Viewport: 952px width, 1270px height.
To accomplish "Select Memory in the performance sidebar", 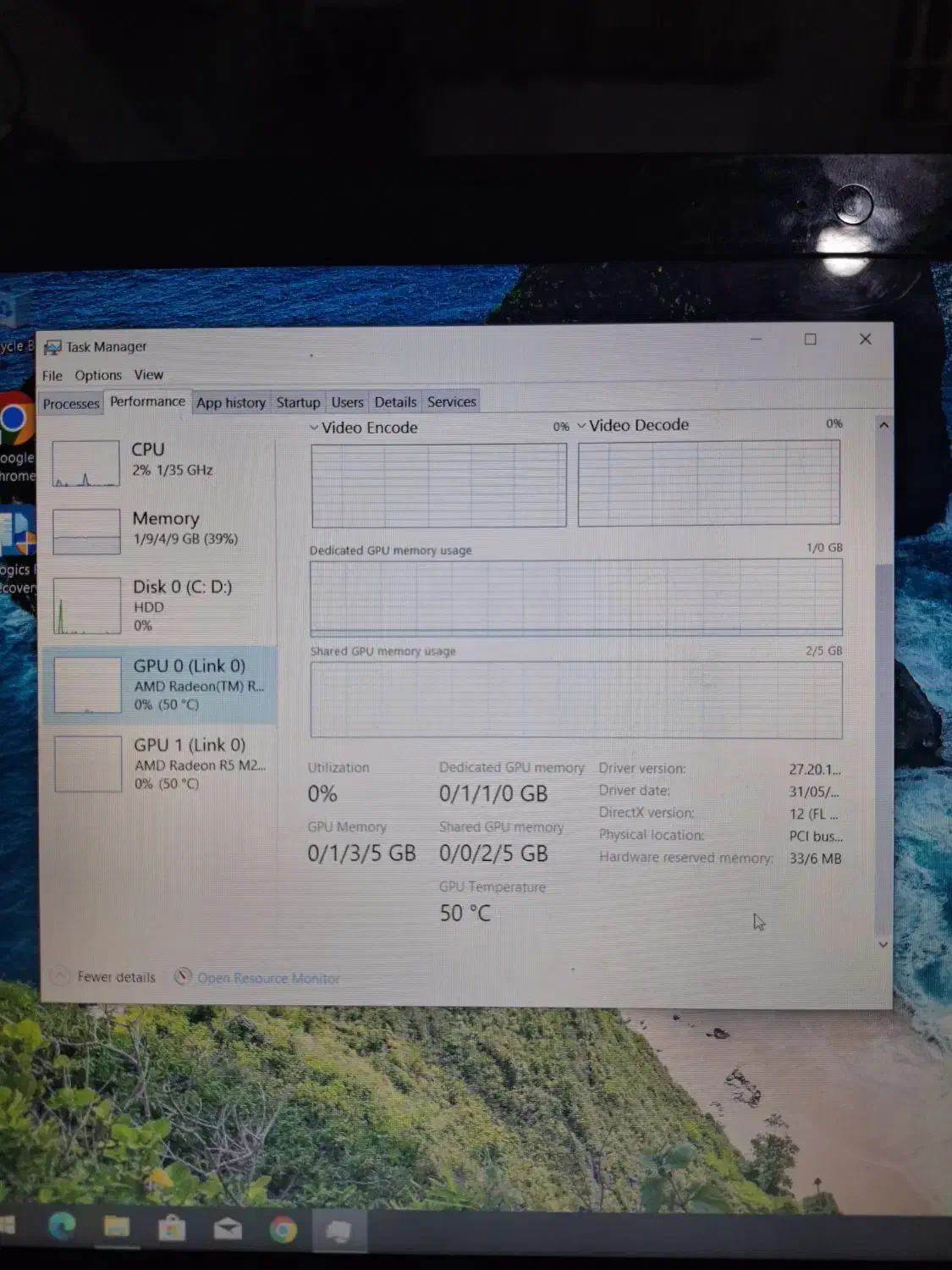I will [x=161, y=531].
